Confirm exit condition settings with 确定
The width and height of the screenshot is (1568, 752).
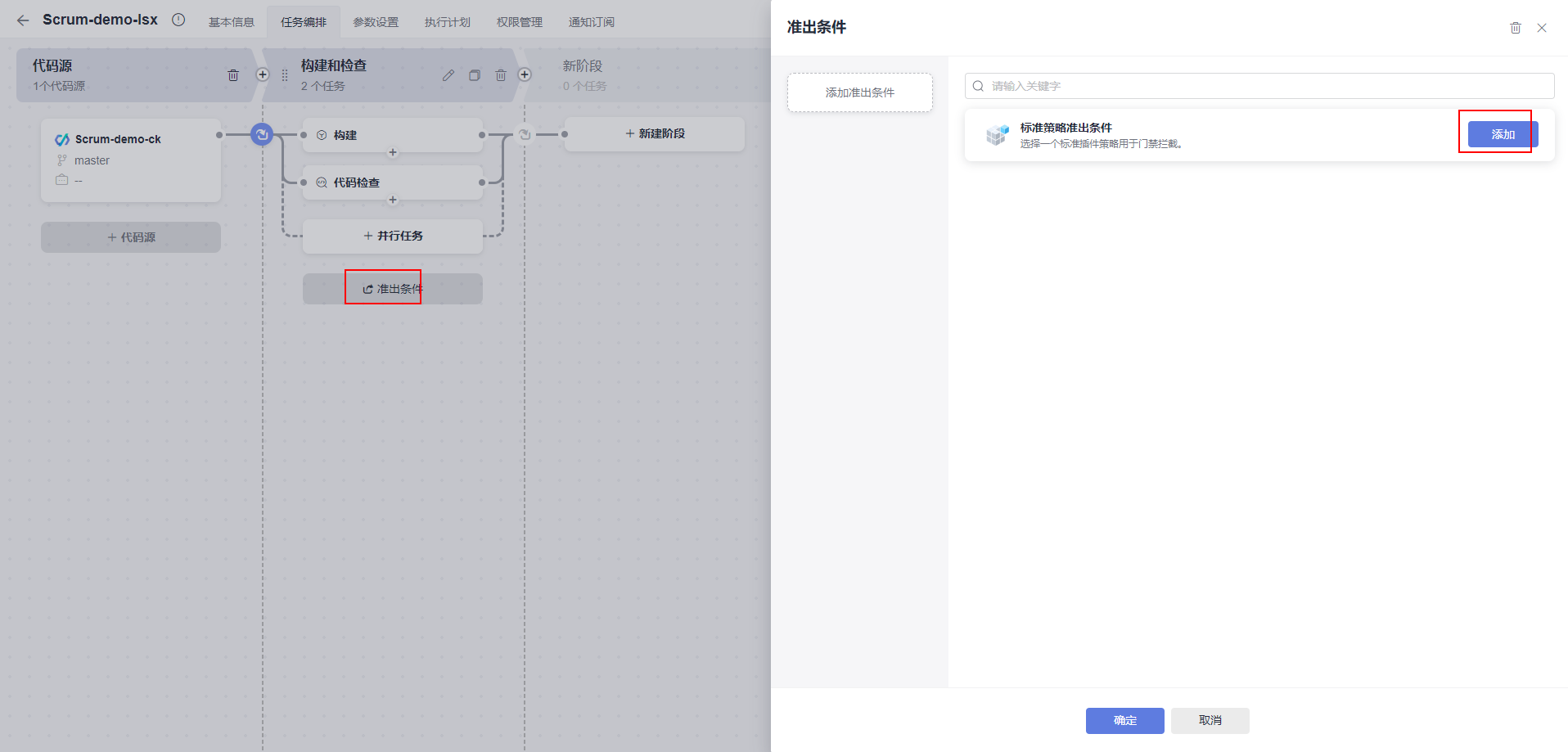click(x=1124, y=721)
